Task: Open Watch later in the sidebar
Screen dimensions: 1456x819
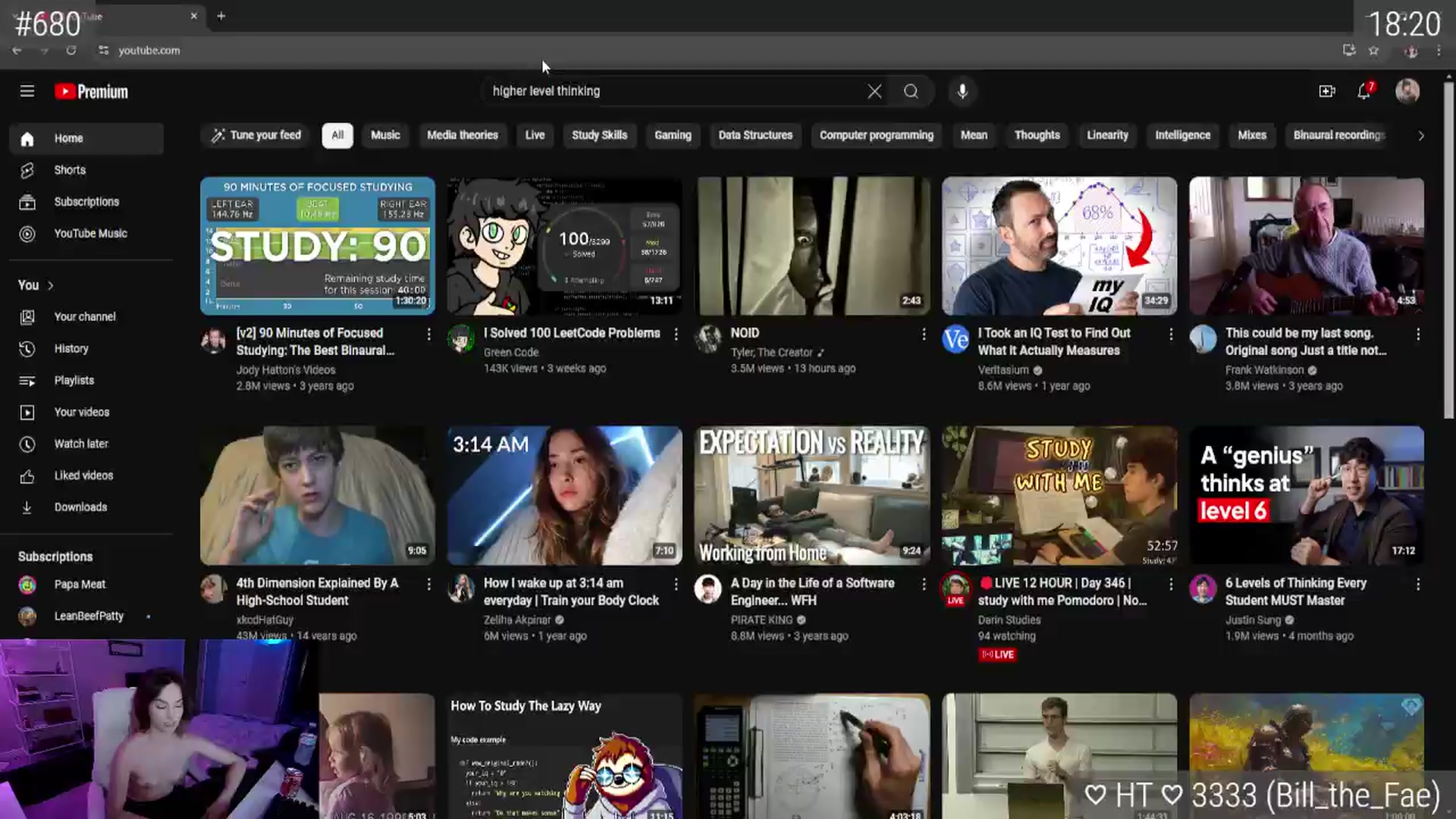Action: coord(86,444)
